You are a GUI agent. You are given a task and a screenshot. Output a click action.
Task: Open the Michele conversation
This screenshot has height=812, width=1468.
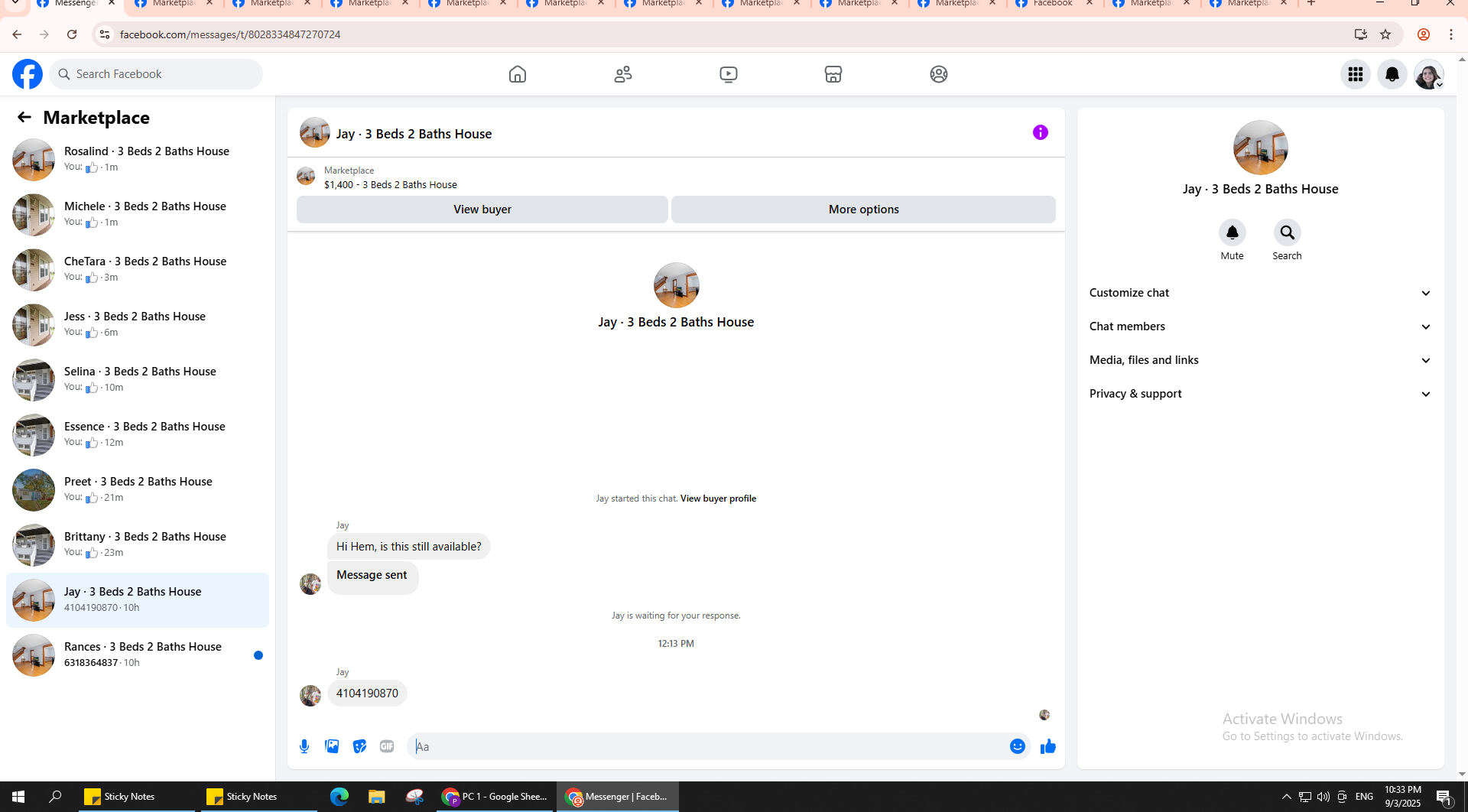coord(138,214)
